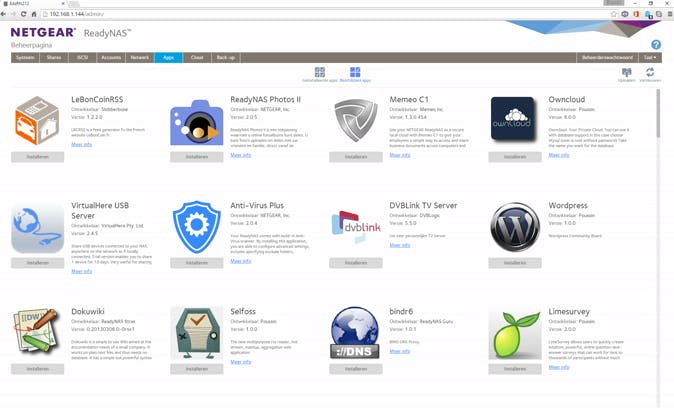Open the Accounts tab
Viewport: 674px width, 408px height.
(x=111, y=58)
